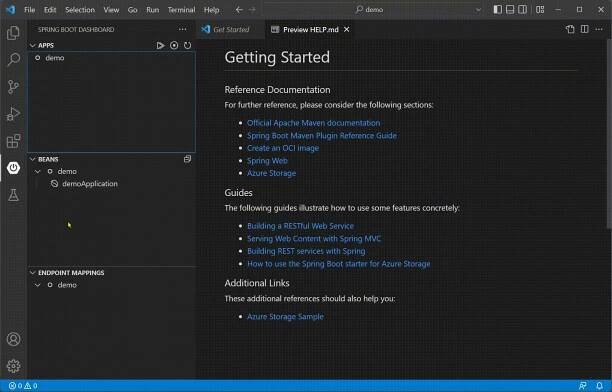Image resolution: width=612 pixels, height=392 pixels.
Task: Open the Explorer view in activity bar
Action: pos(13,33)
